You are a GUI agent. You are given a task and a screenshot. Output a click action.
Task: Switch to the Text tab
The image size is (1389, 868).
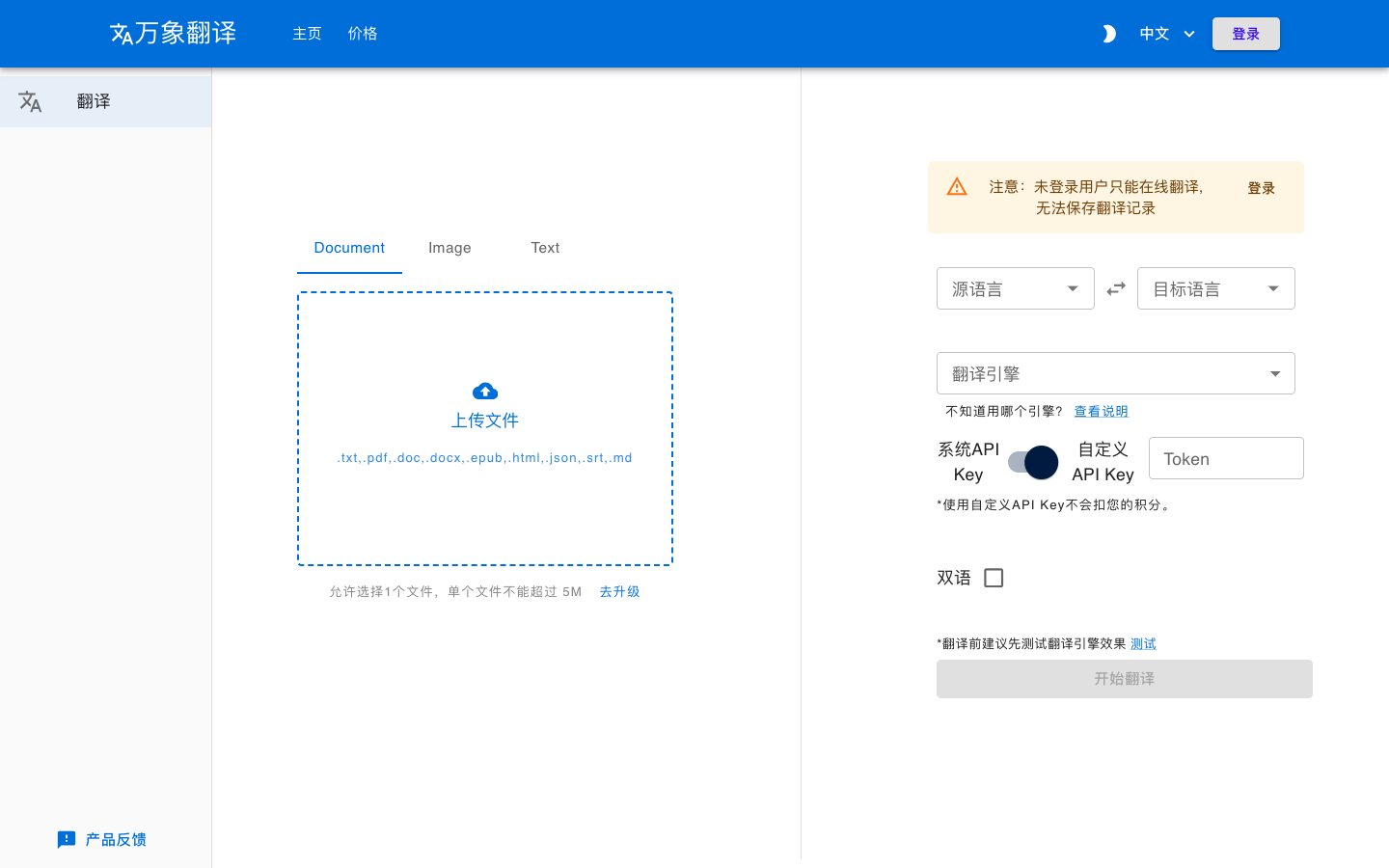pyautogui.click(x=545, y=248)
